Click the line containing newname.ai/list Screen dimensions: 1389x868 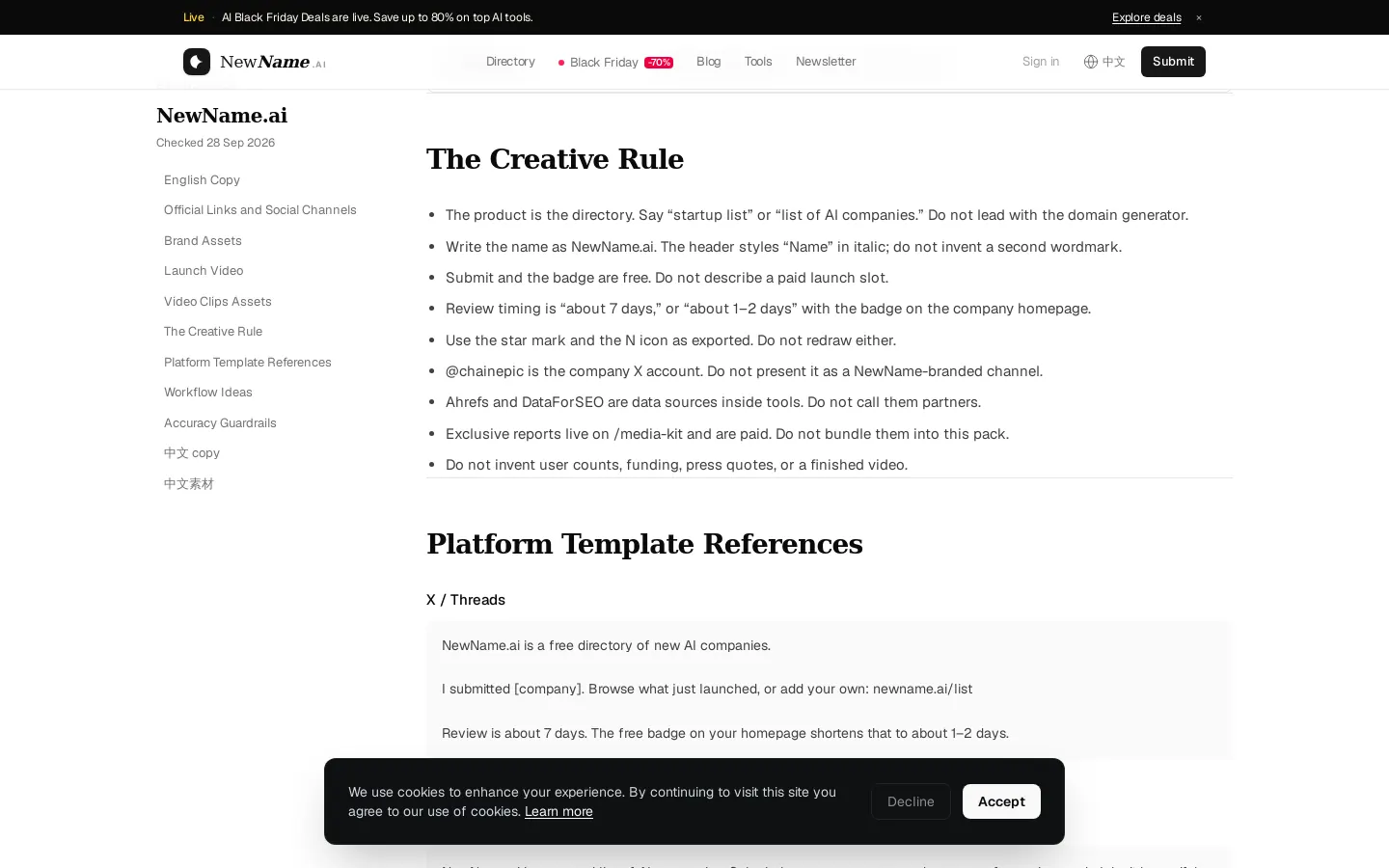click(x=707, y=689)
